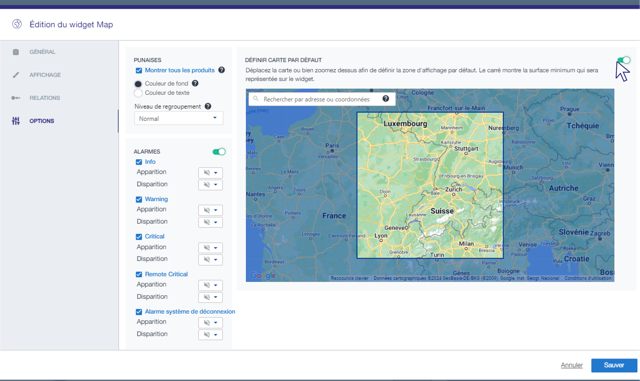This screenshot has height=381, width=640.
Task: Click the Relations connector icon in the sidebar
Action: [x=16, y=98]
